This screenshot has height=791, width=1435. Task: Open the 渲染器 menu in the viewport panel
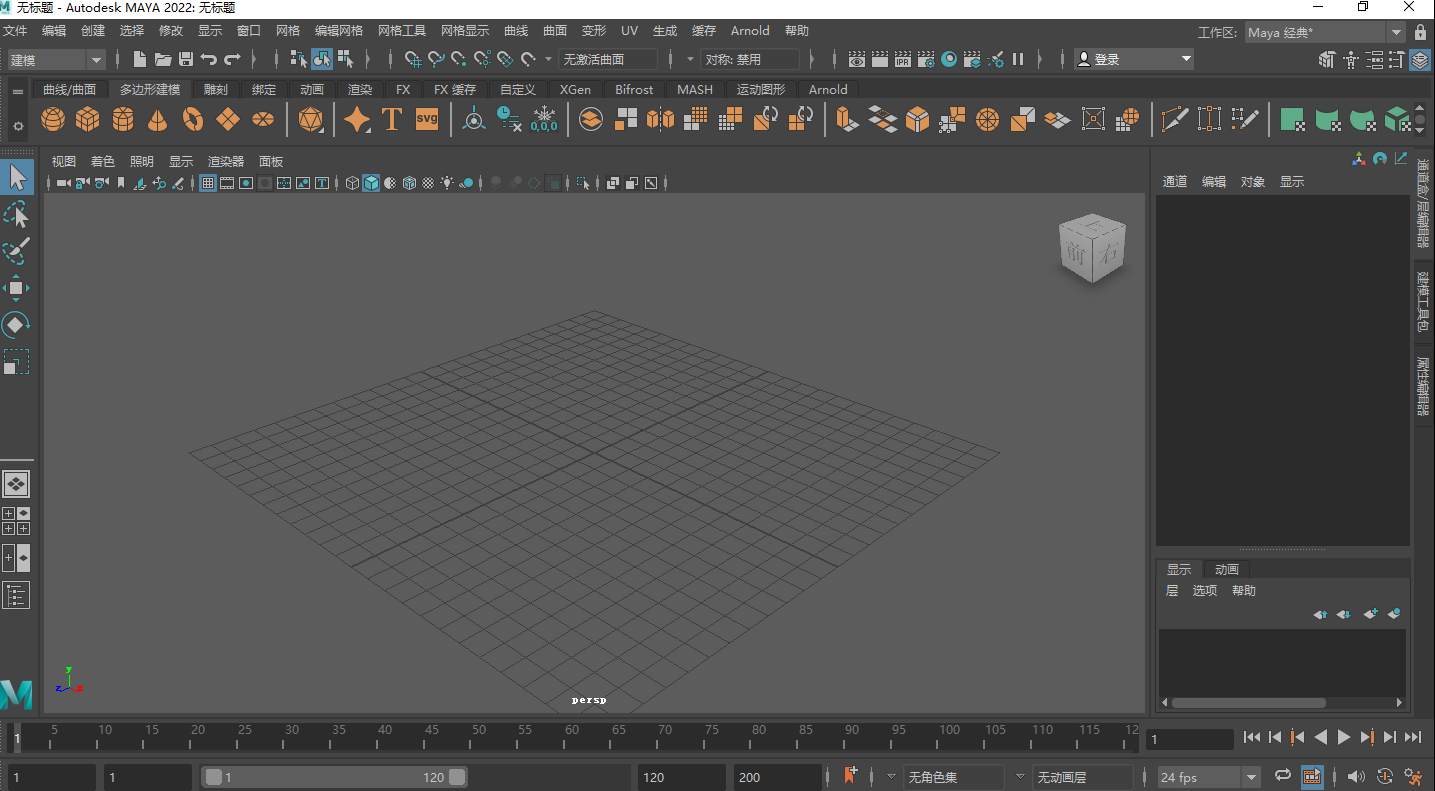tap(225, 161)
